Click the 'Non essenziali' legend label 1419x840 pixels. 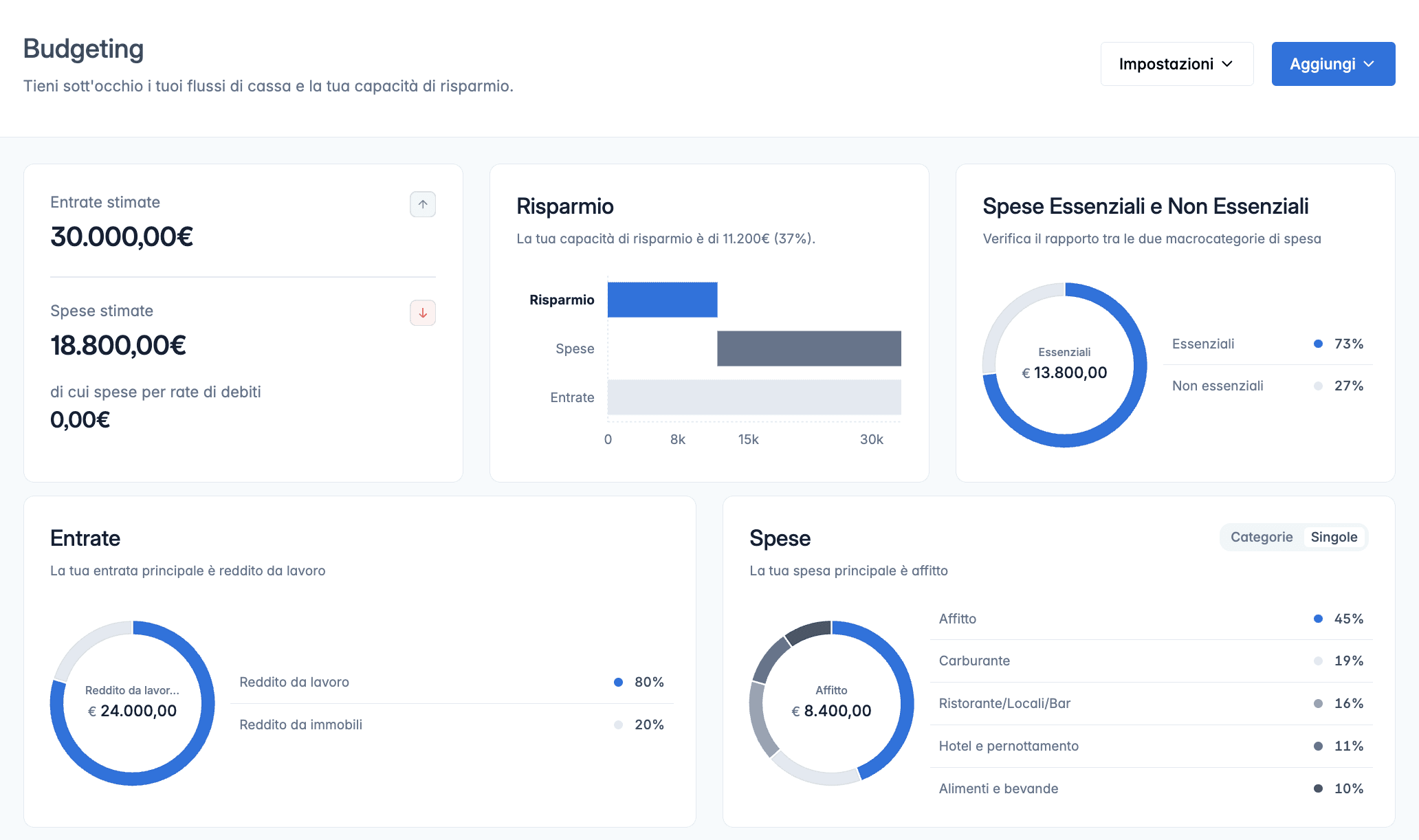tap(1218, 386)
